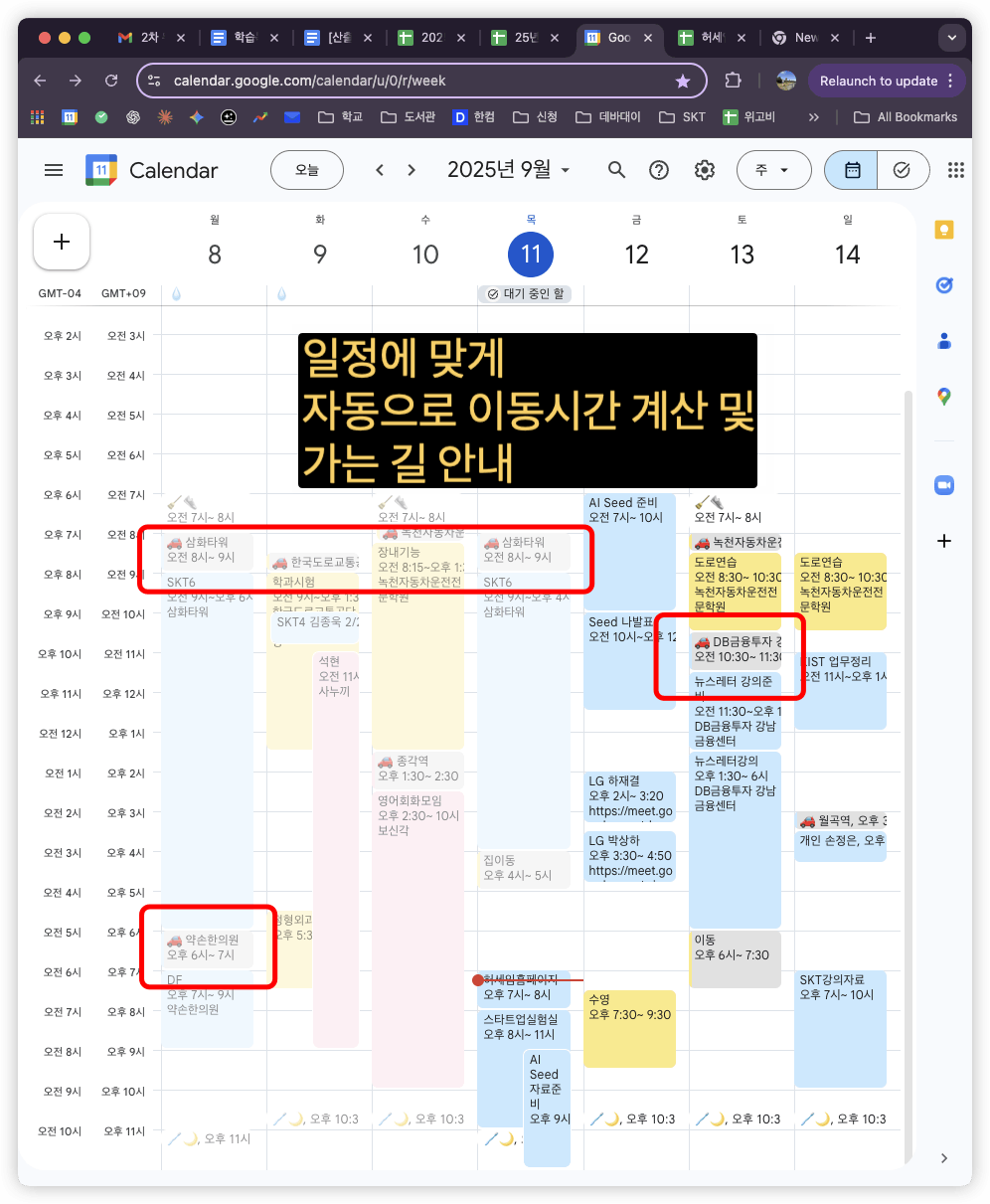
Task: Bookmark this page with star icon
Action: (683, 81)
